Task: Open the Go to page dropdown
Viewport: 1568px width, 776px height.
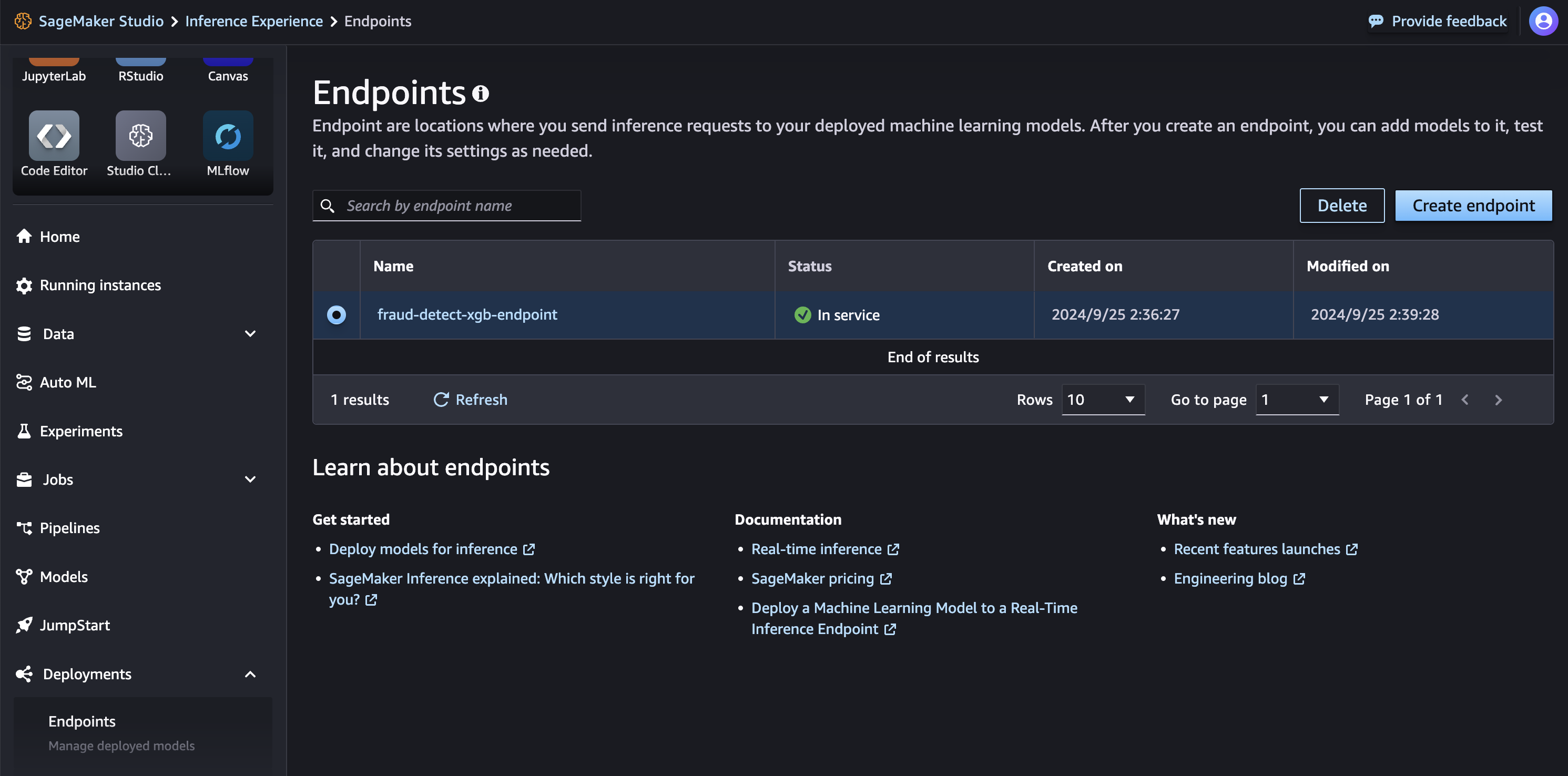Action: [x=1297, y=400]
